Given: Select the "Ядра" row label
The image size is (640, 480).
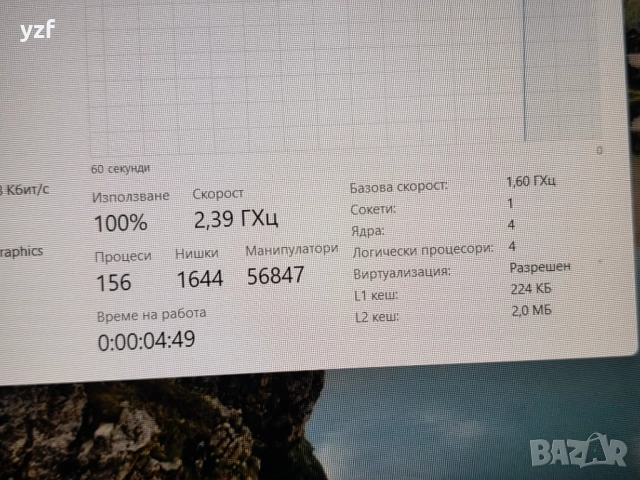Looking at the screenshot, I should point(367,230).
